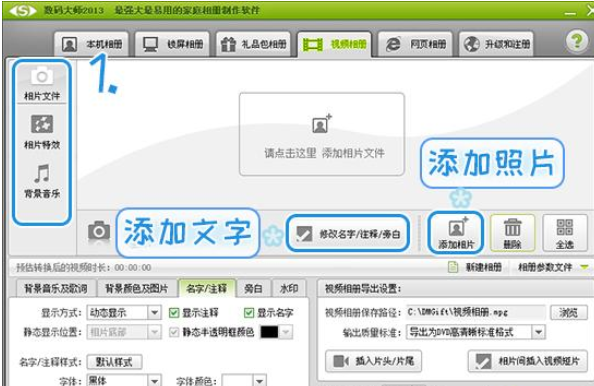Expand the 字体 font dropdown
This screenshot has height=386, width=594.
[x=154, y=380]
